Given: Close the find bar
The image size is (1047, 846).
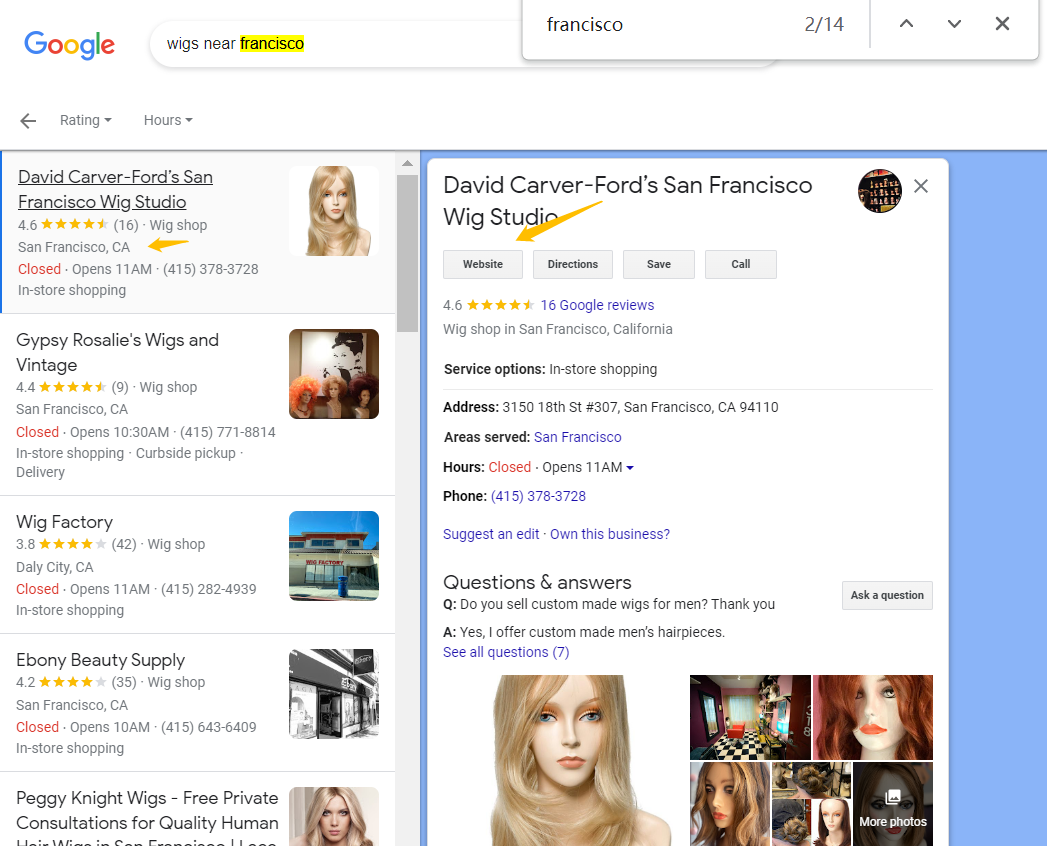Looking at the screenshot, I should tap(1002, 24).
